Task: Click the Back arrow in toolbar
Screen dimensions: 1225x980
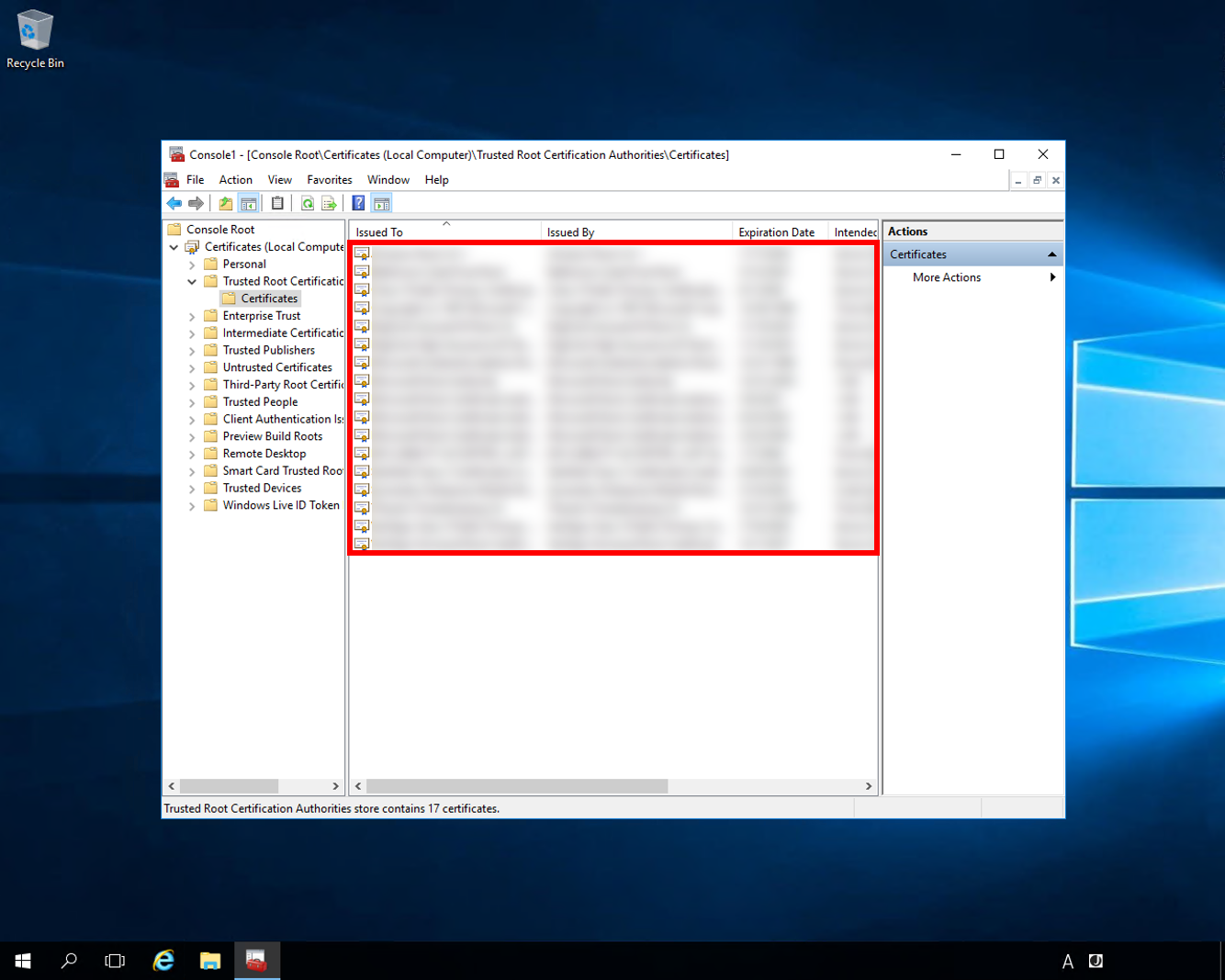Action: pos(174,203)
